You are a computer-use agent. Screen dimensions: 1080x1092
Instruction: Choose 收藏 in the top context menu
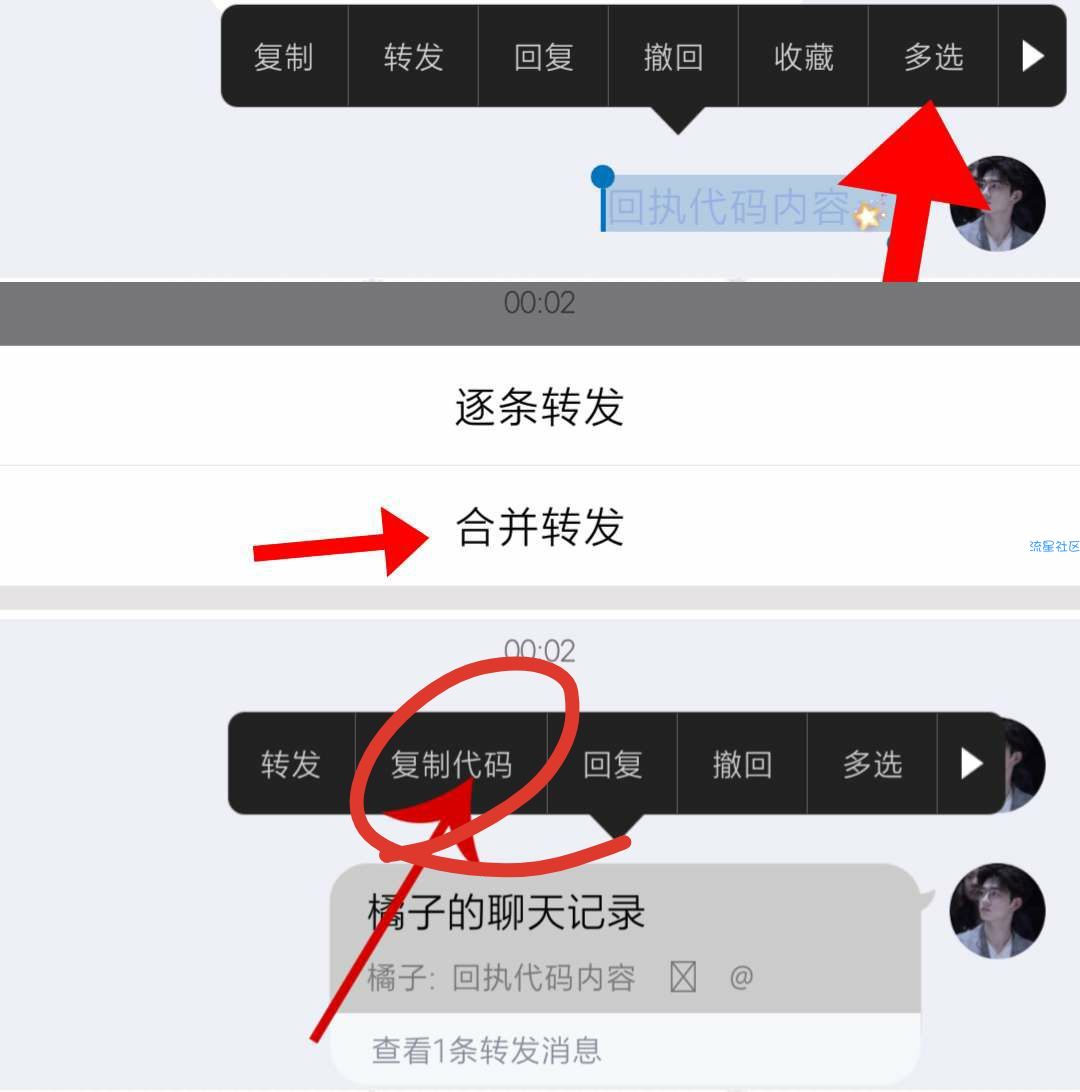click(804, 56)
